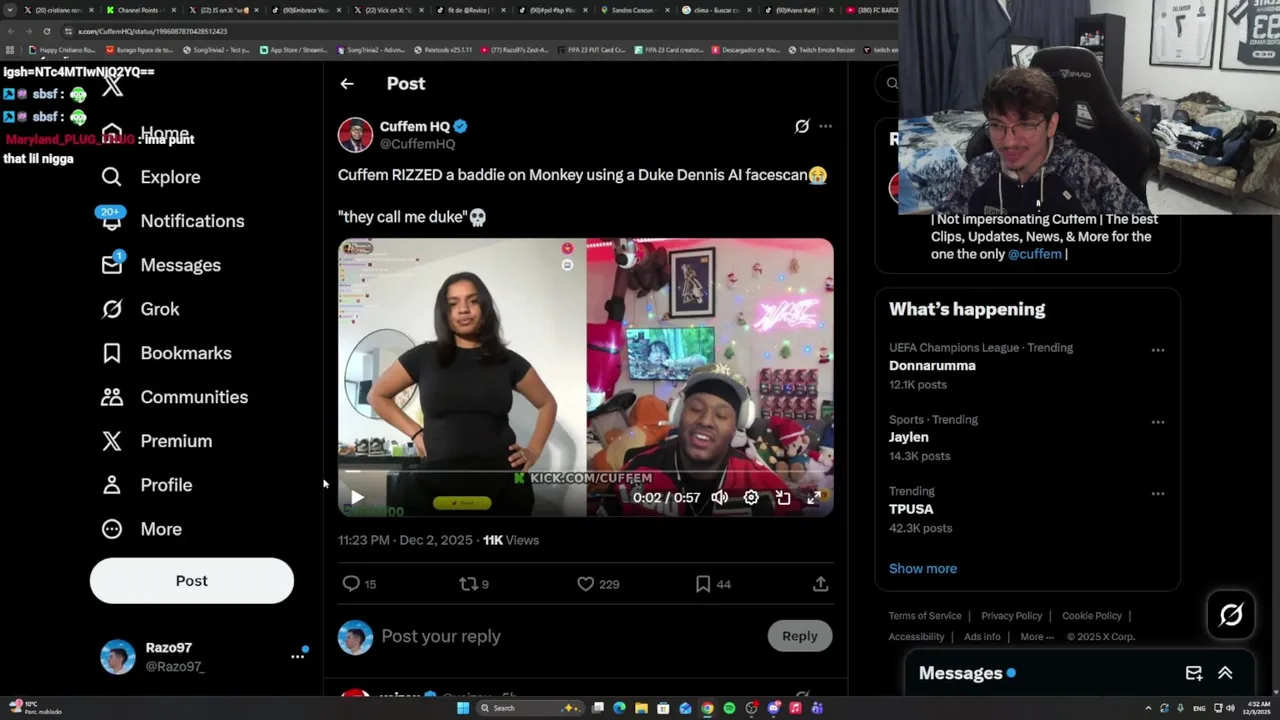Open the footer More link
The image size is (1280, 720).
(x=1037, y=637)
